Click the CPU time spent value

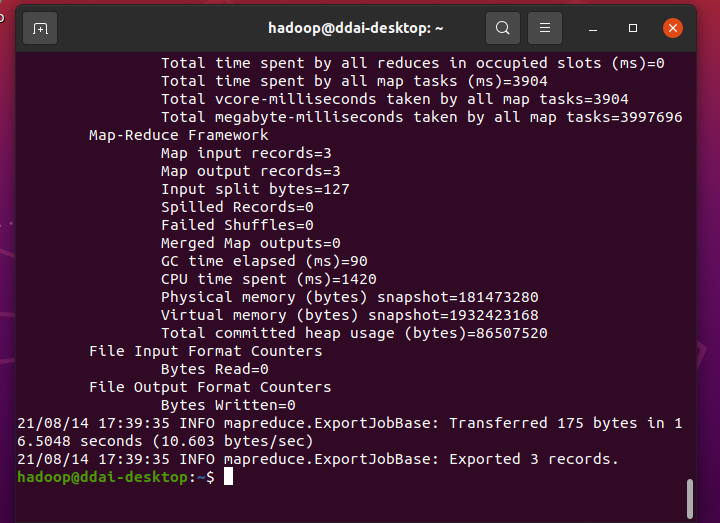click(358, 279)
